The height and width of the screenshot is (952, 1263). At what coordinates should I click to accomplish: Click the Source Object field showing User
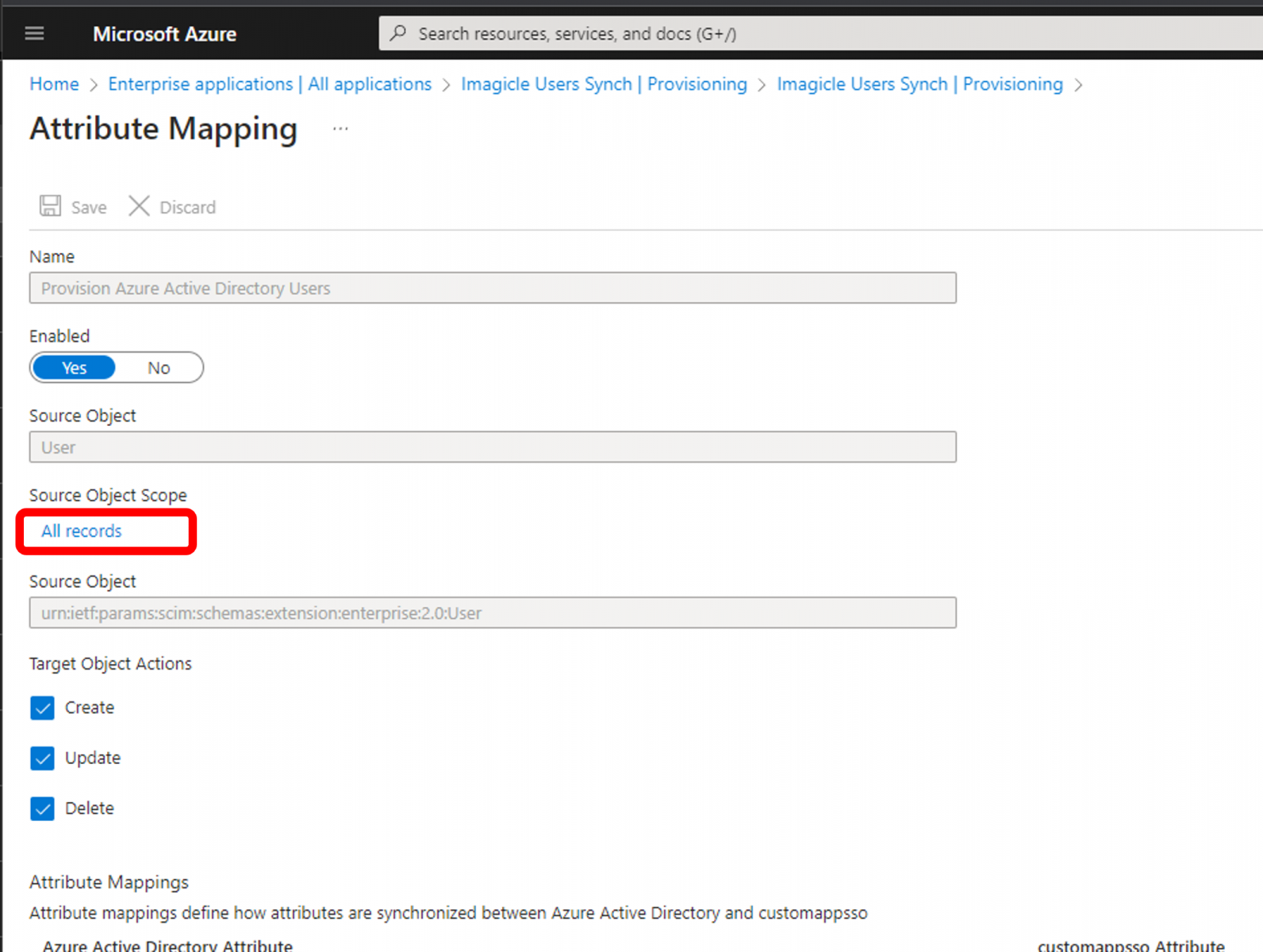[x=493, y=447]
